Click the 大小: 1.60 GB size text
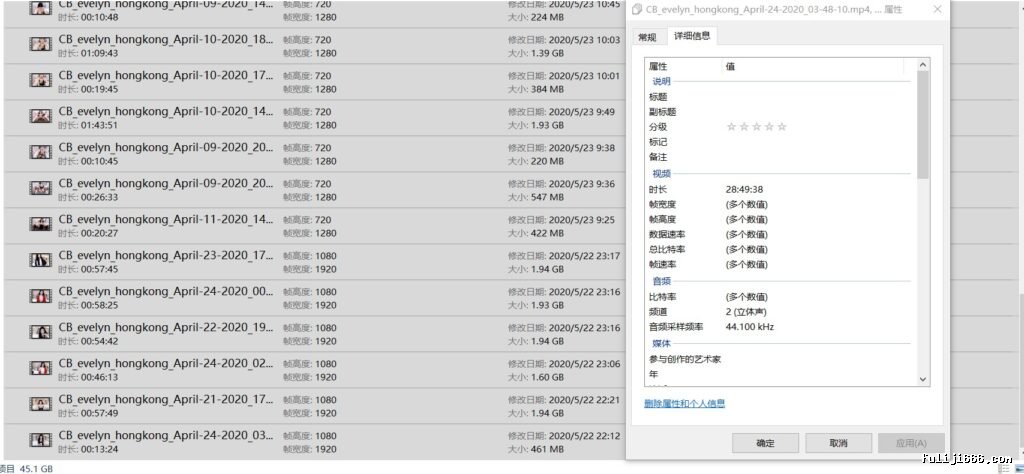This screenshot has width=1024, height=474. pyautogui.click(x=536, y=377)
